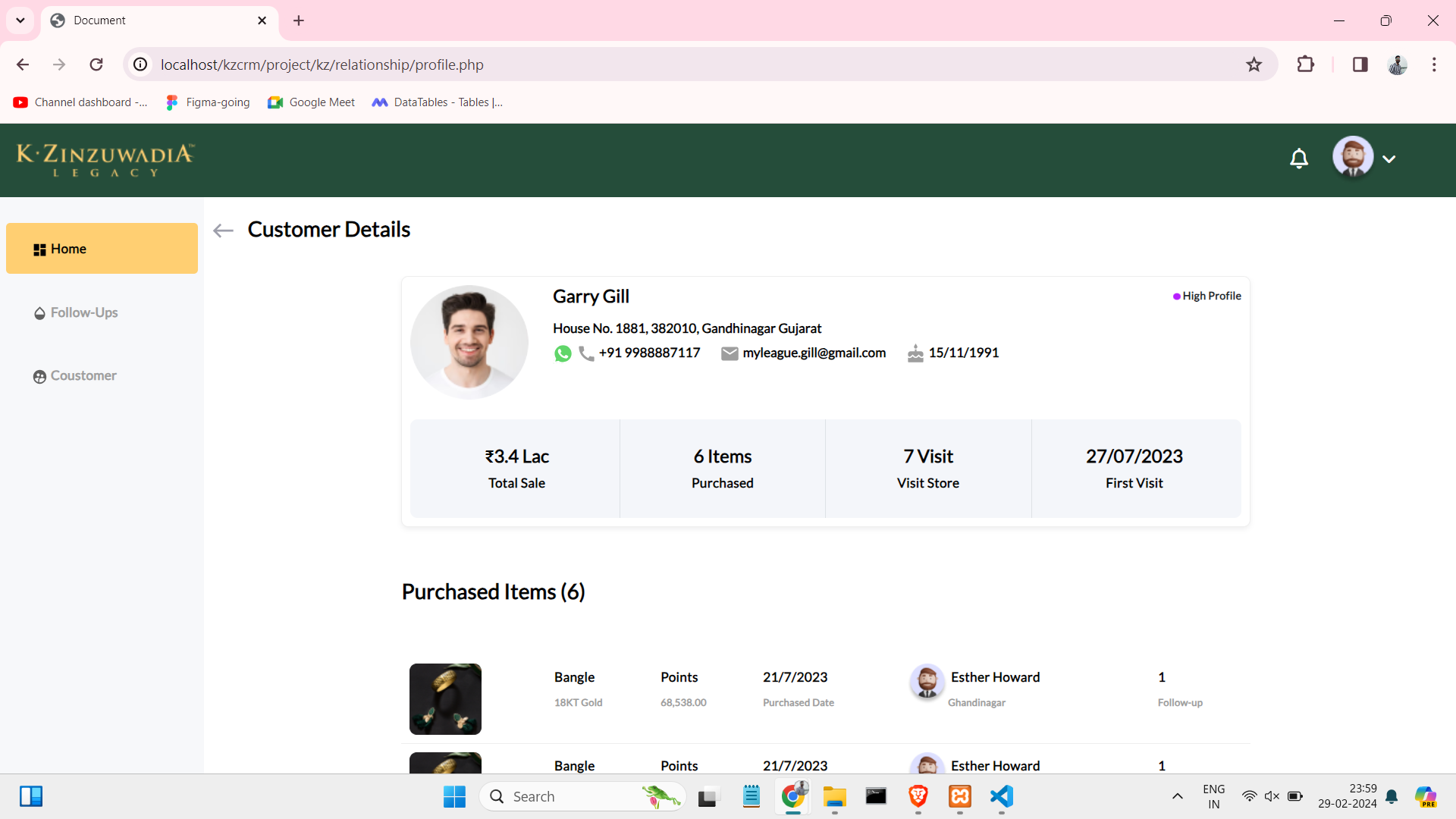The image size is (1456, 819).
Task: Click the notification bell icon
Action: tap(1299, 158)
